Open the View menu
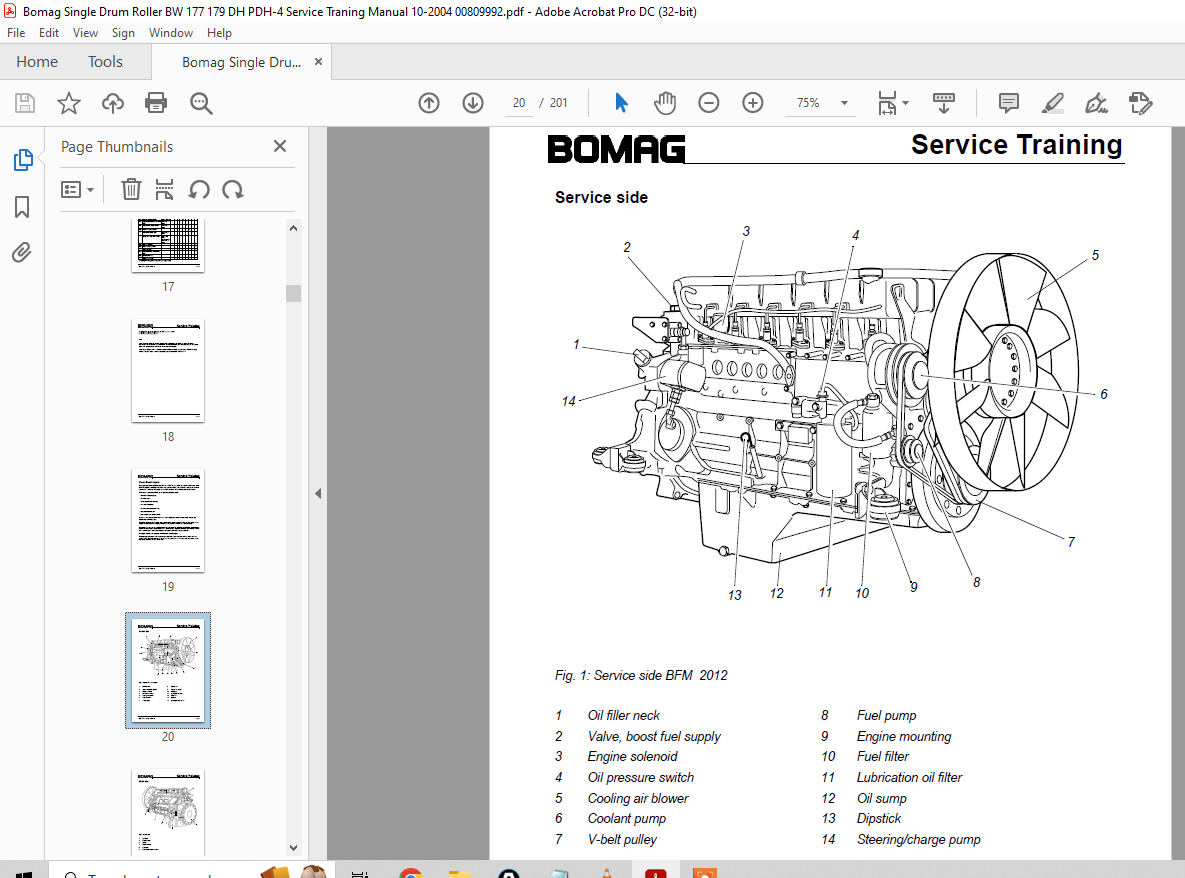1185x878 pixels. coord(85,32)
